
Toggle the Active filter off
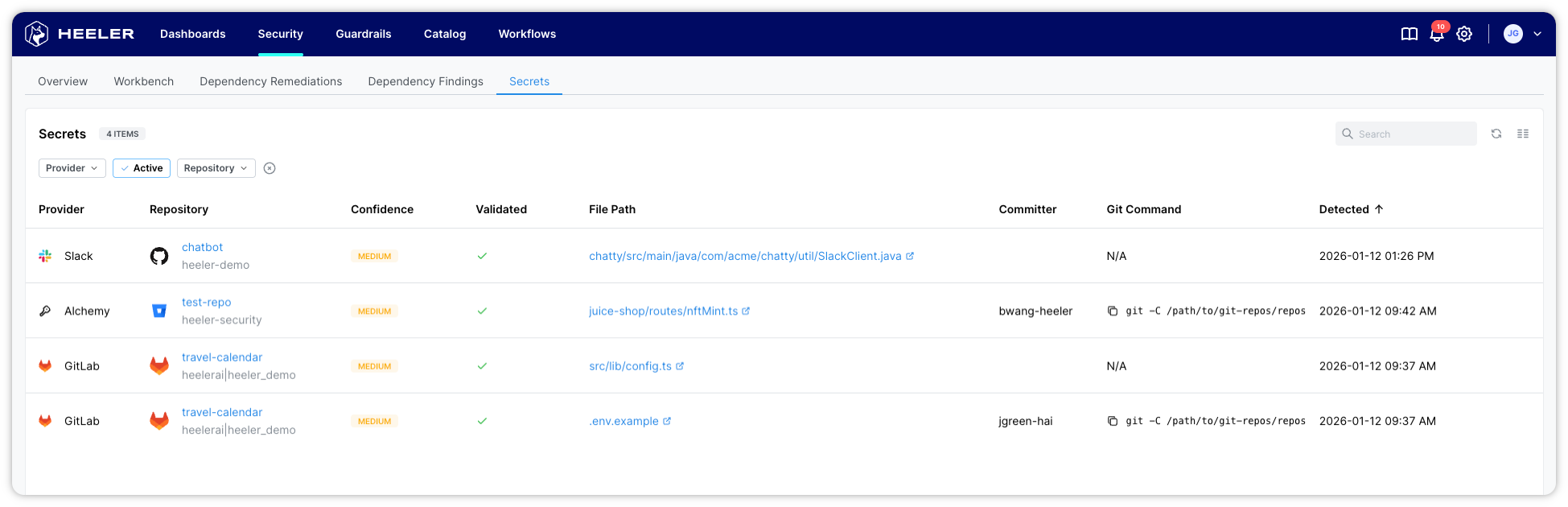click(142, 168)
